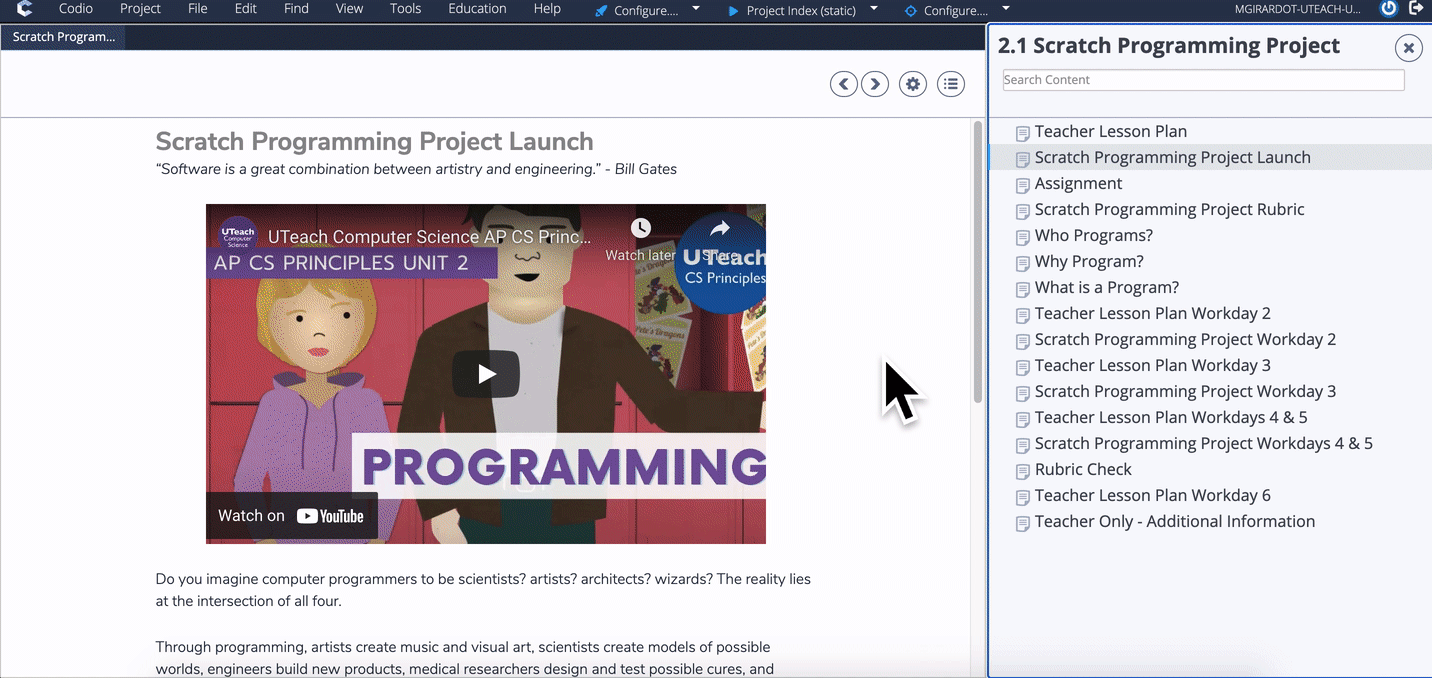Click the power icon in top bar

[x=1388, y=9]
